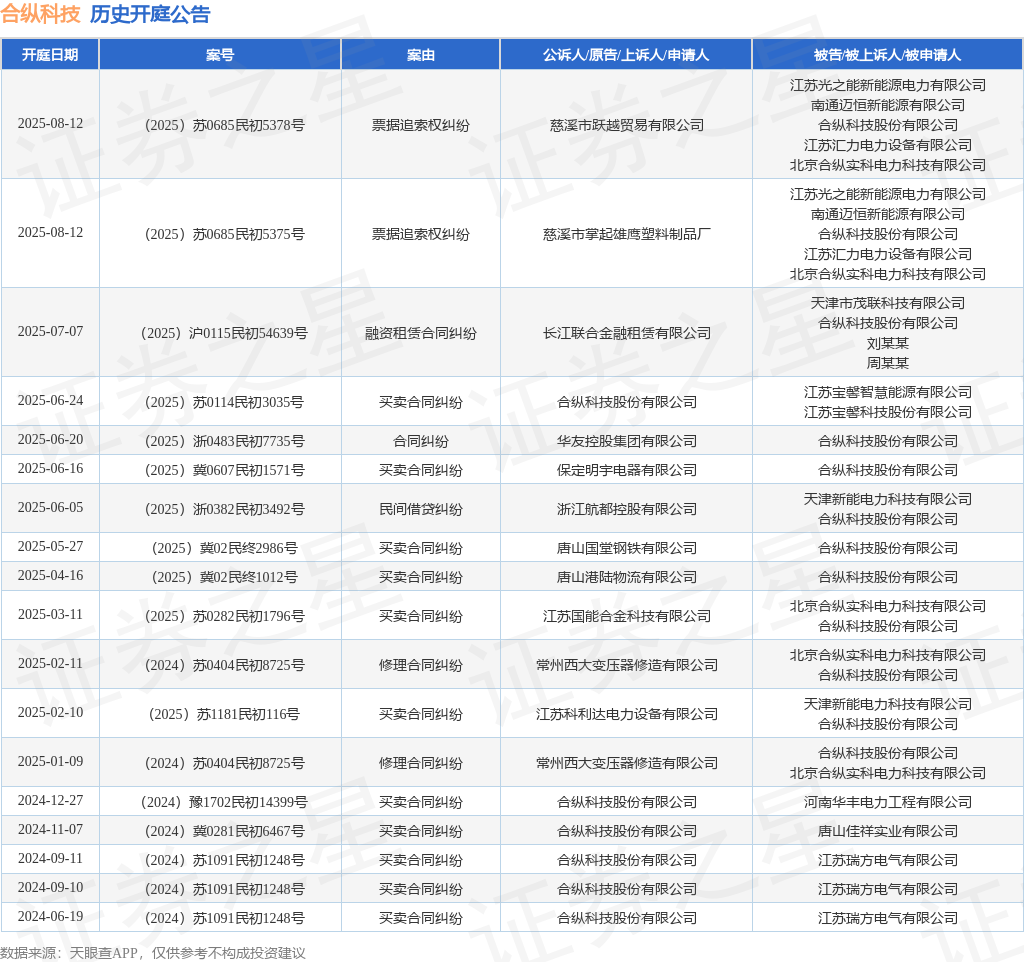Screen dimensions: 1024x962
Task: Click defendant 江苏宝馨智慧能源有限公司
Action: click(888, 392)
